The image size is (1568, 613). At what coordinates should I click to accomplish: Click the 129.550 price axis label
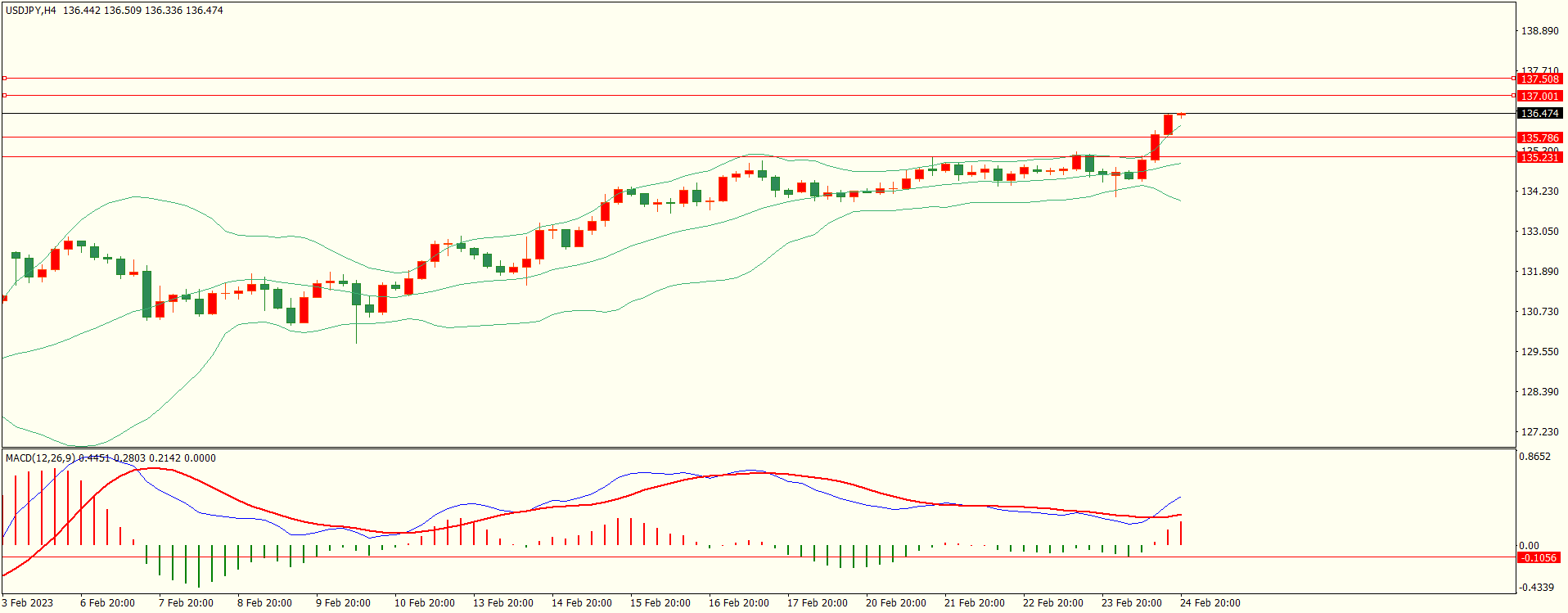tap(1539, 352)
